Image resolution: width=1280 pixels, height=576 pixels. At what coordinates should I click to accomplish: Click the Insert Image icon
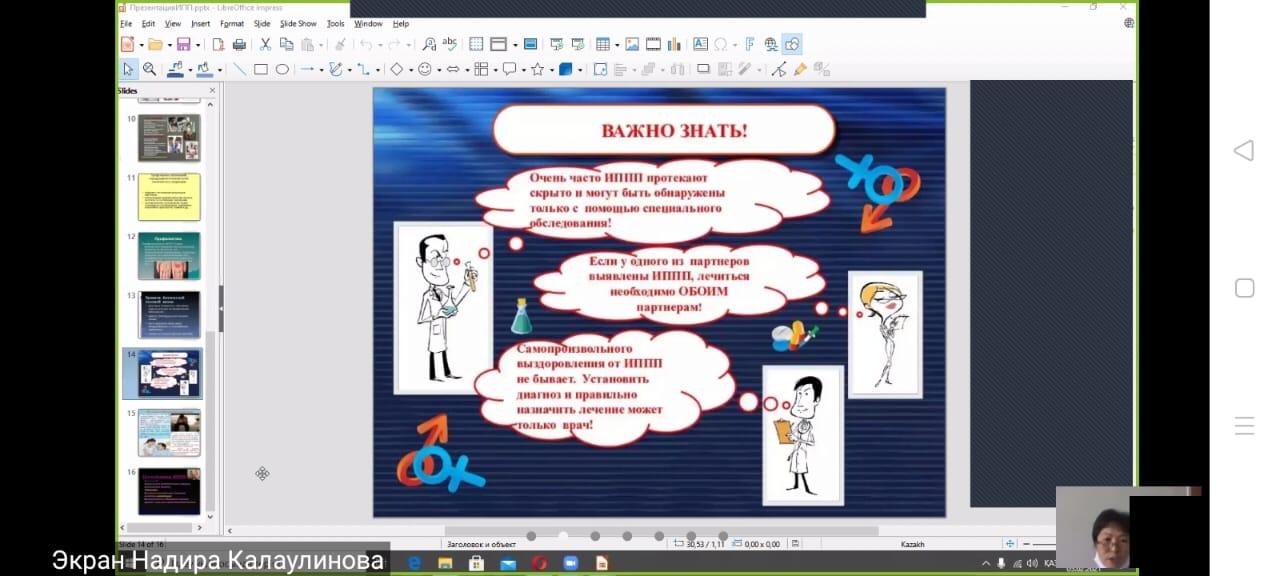tap(632, 44)
